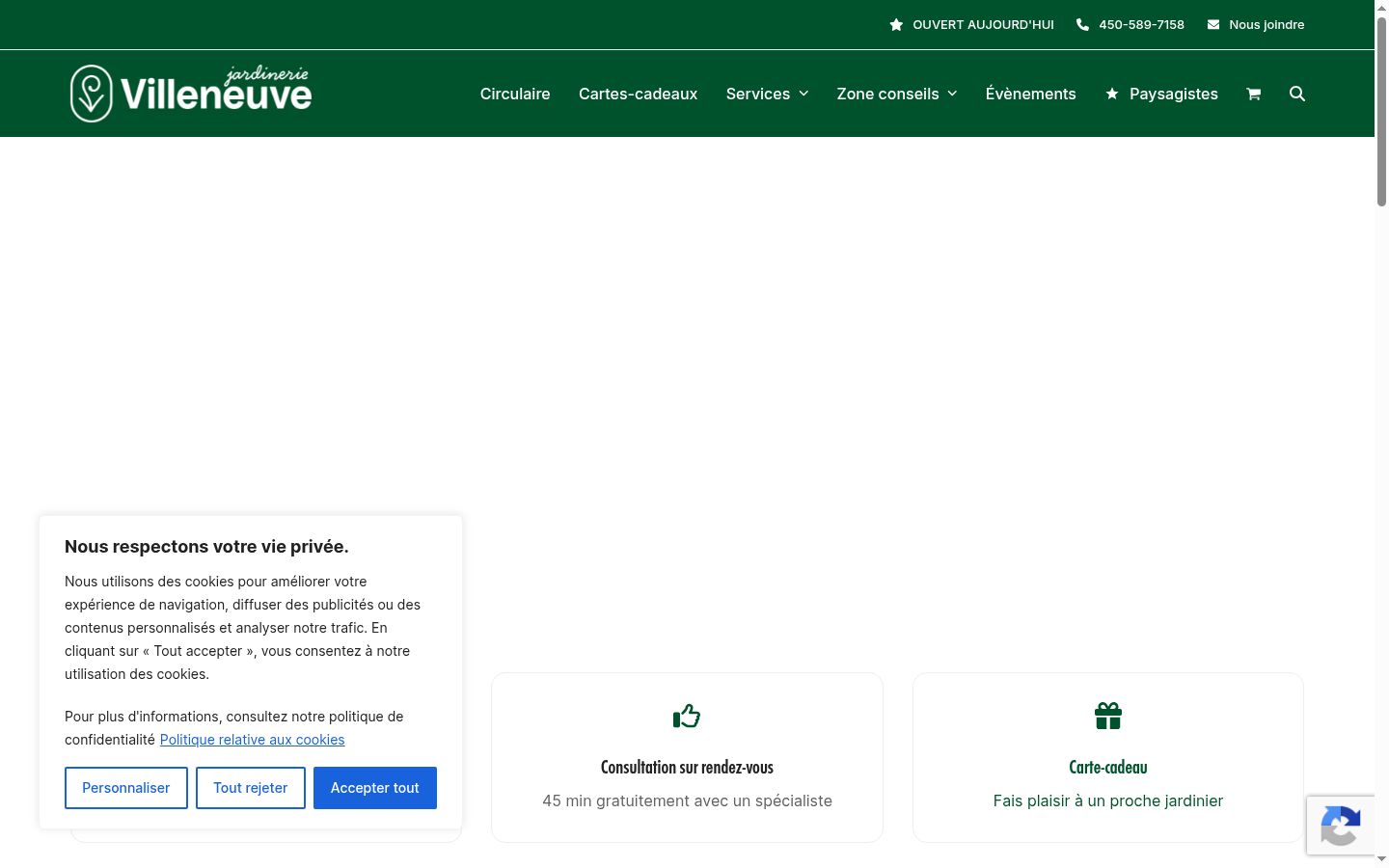
Task: Click the scrollbar down arrow
Action: [1381, 858]
